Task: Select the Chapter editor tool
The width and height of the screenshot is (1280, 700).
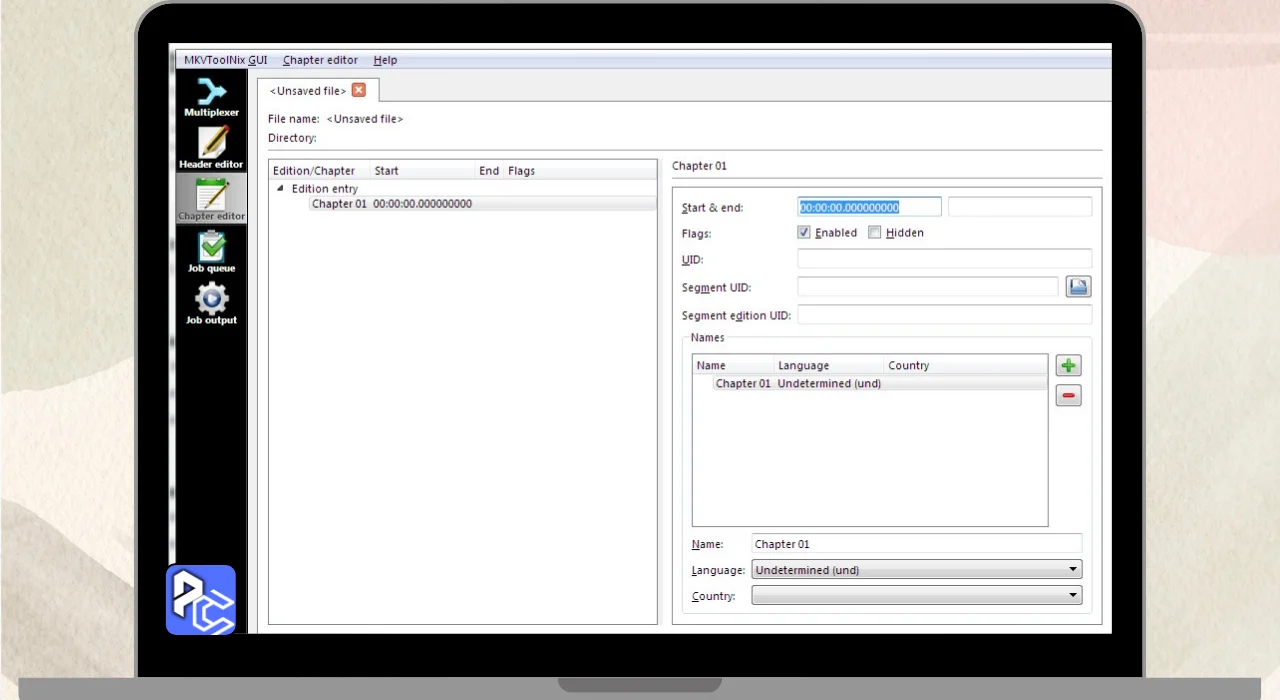Action: coord(211,199)
